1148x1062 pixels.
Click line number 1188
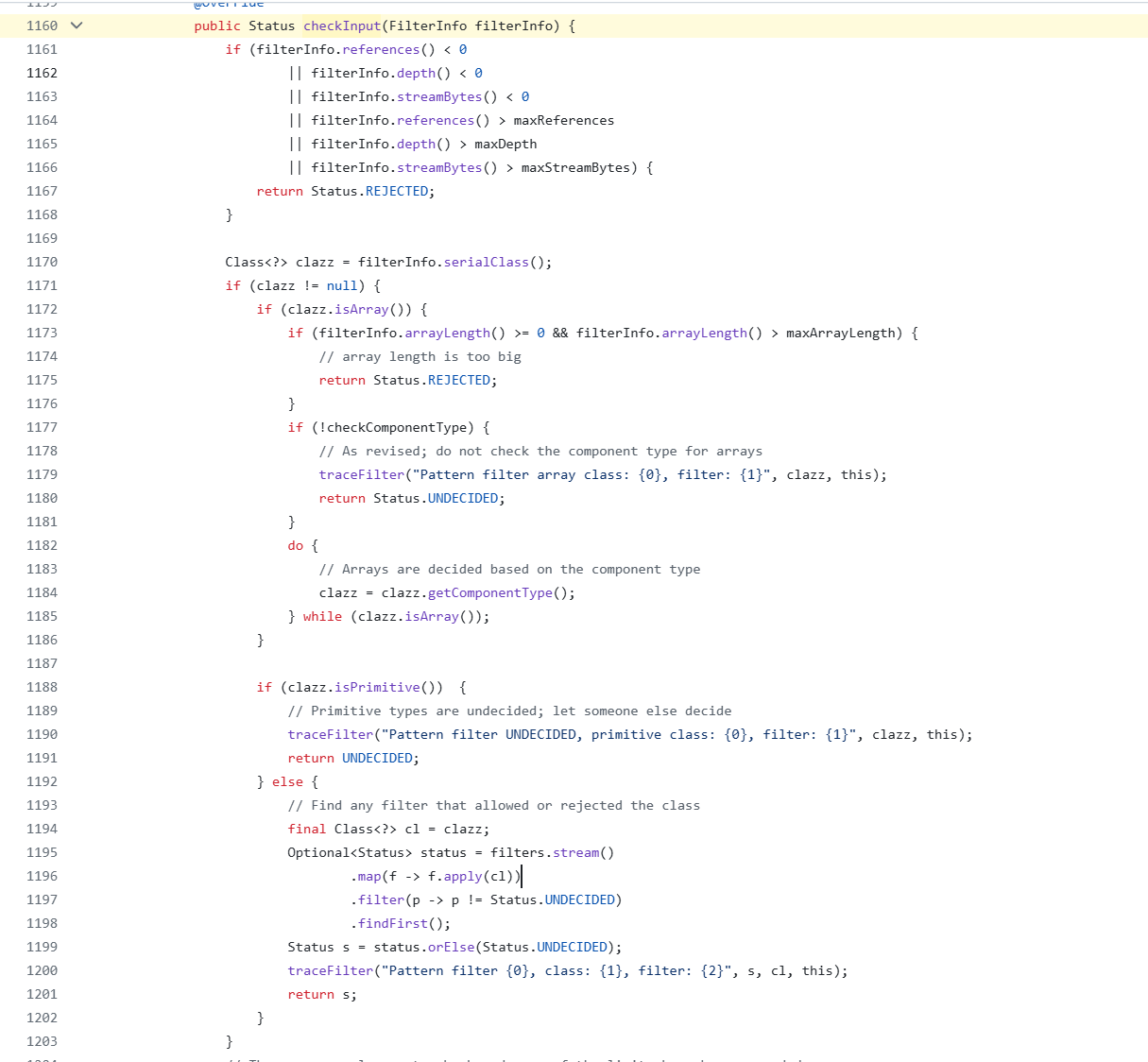pos(42,687)
